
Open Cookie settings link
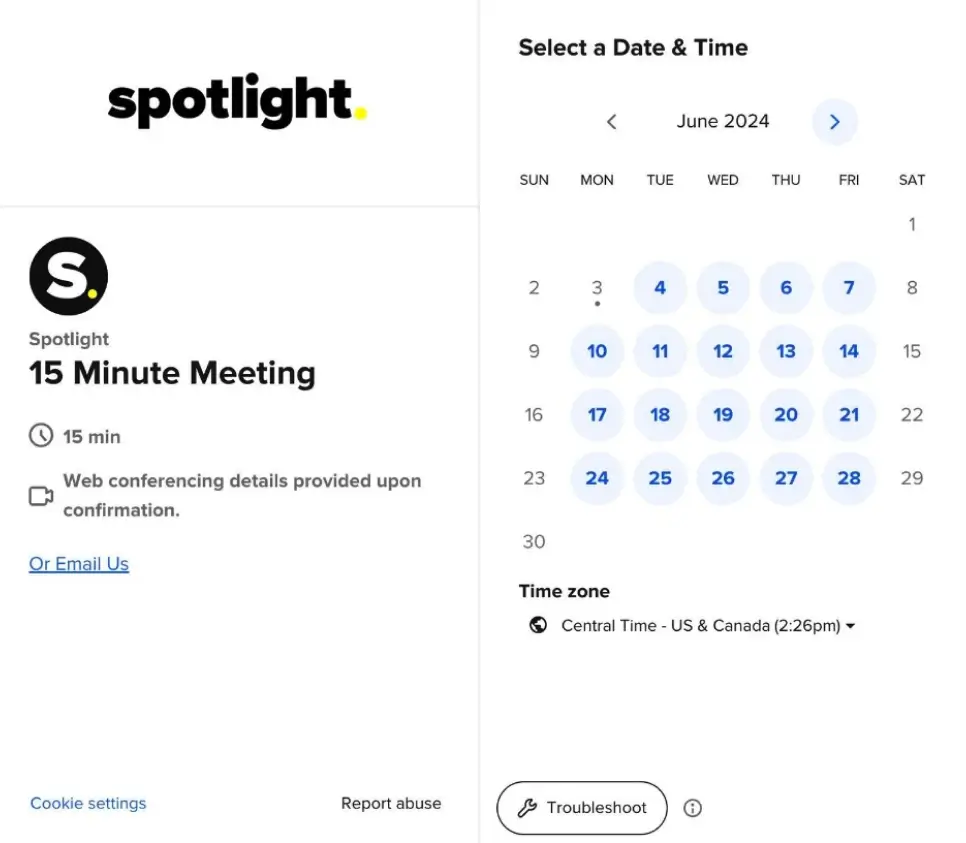(x=88, y=803)
